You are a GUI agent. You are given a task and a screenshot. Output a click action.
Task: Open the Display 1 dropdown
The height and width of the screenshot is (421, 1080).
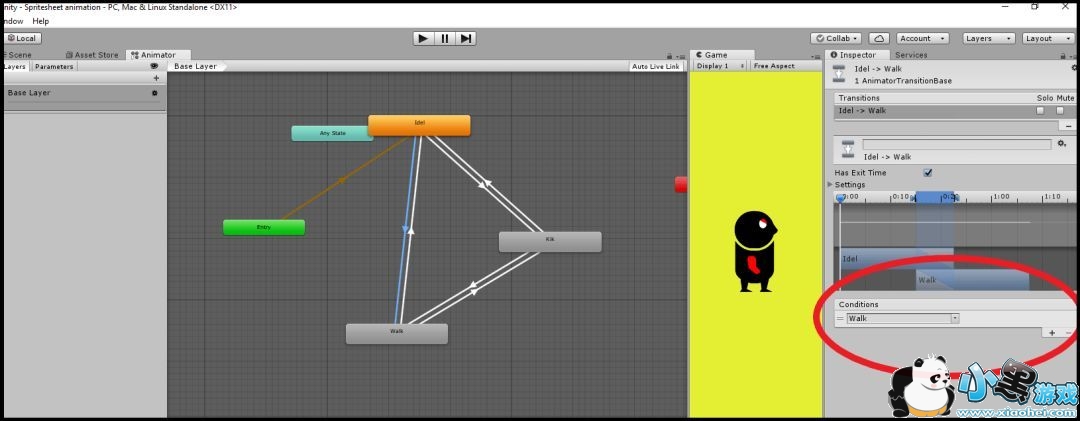(x=720, y=66)
